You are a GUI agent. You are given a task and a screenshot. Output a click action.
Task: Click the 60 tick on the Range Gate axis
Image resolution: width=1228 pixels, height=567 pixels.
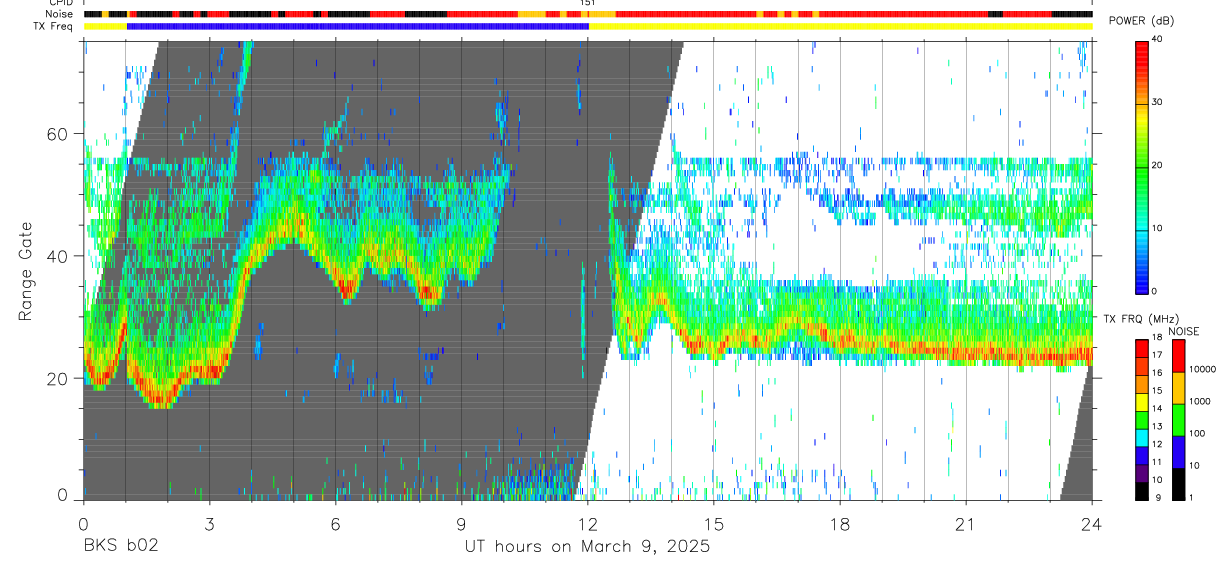click(x=59, y=134)
